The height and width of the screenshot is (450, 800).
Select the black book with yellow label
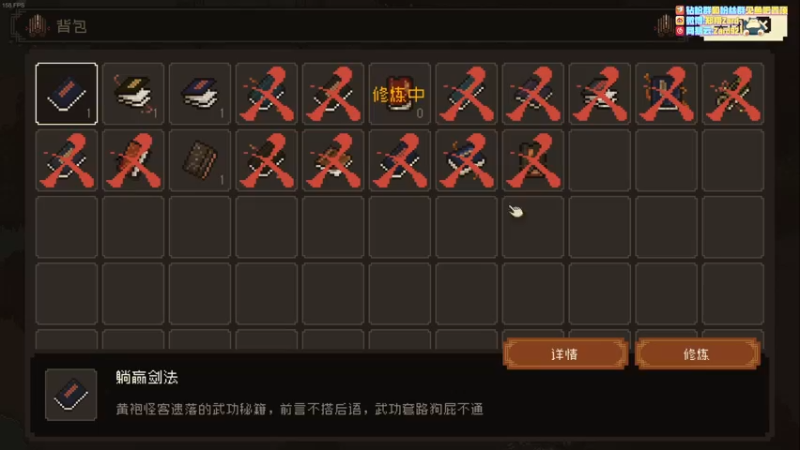(133, 94)
